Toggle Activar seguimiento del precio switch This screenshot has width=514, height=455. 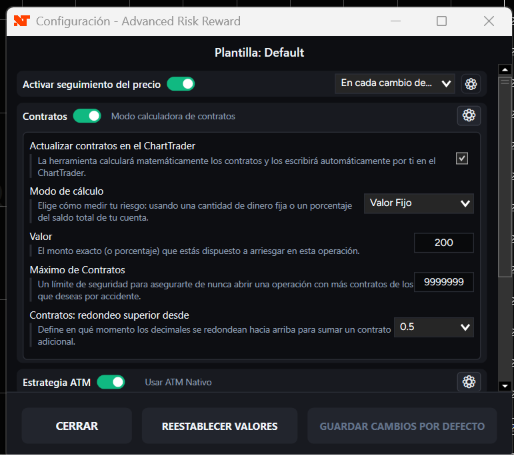pyautogui.click(x=181, y=84)
